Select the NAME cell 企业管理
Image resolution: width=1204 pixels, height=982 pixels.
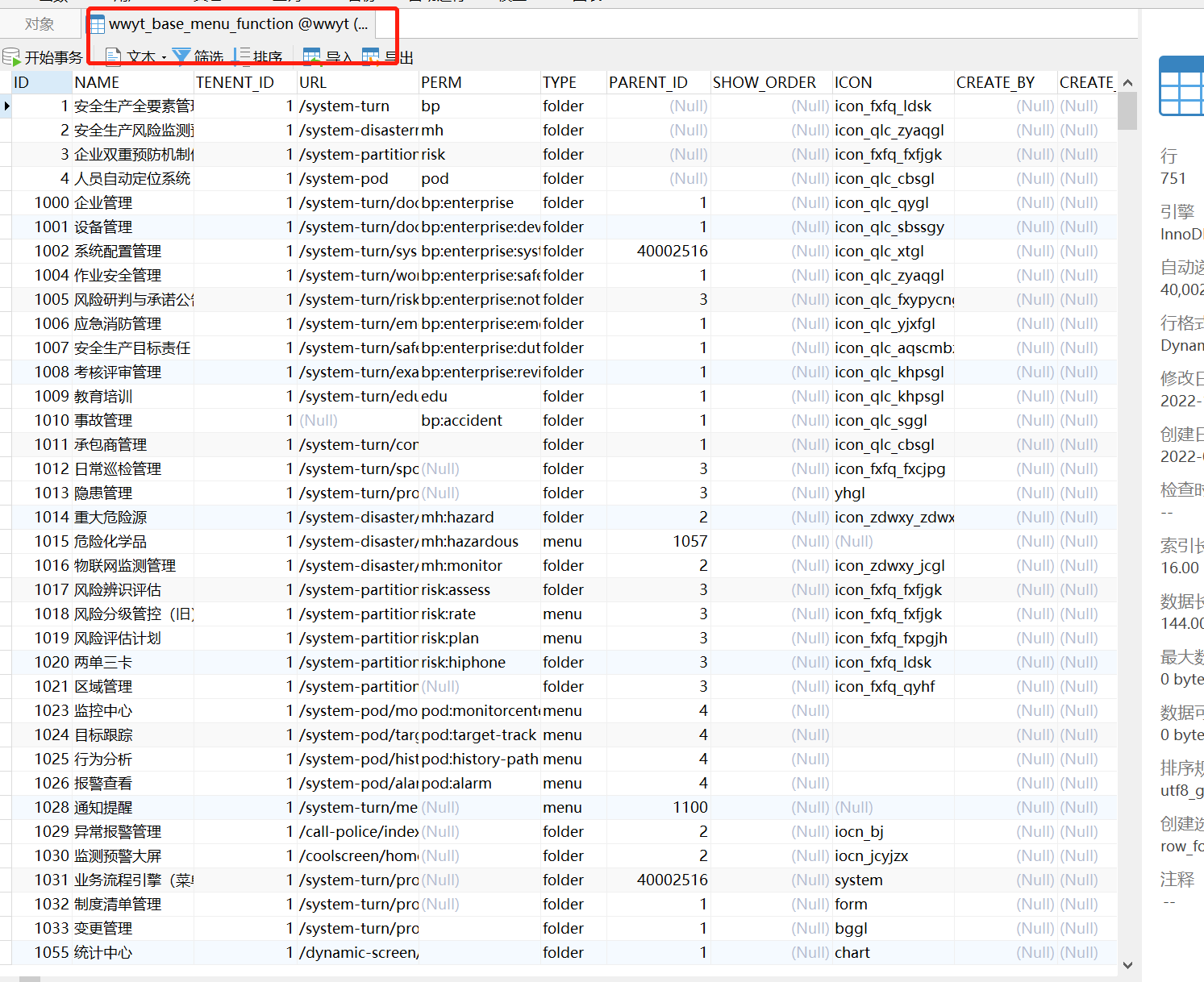tap(133, 202)
